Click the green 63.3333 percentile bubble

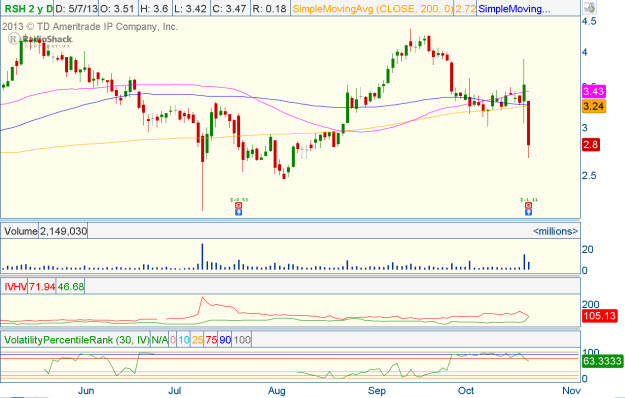[x=602, y=361]
